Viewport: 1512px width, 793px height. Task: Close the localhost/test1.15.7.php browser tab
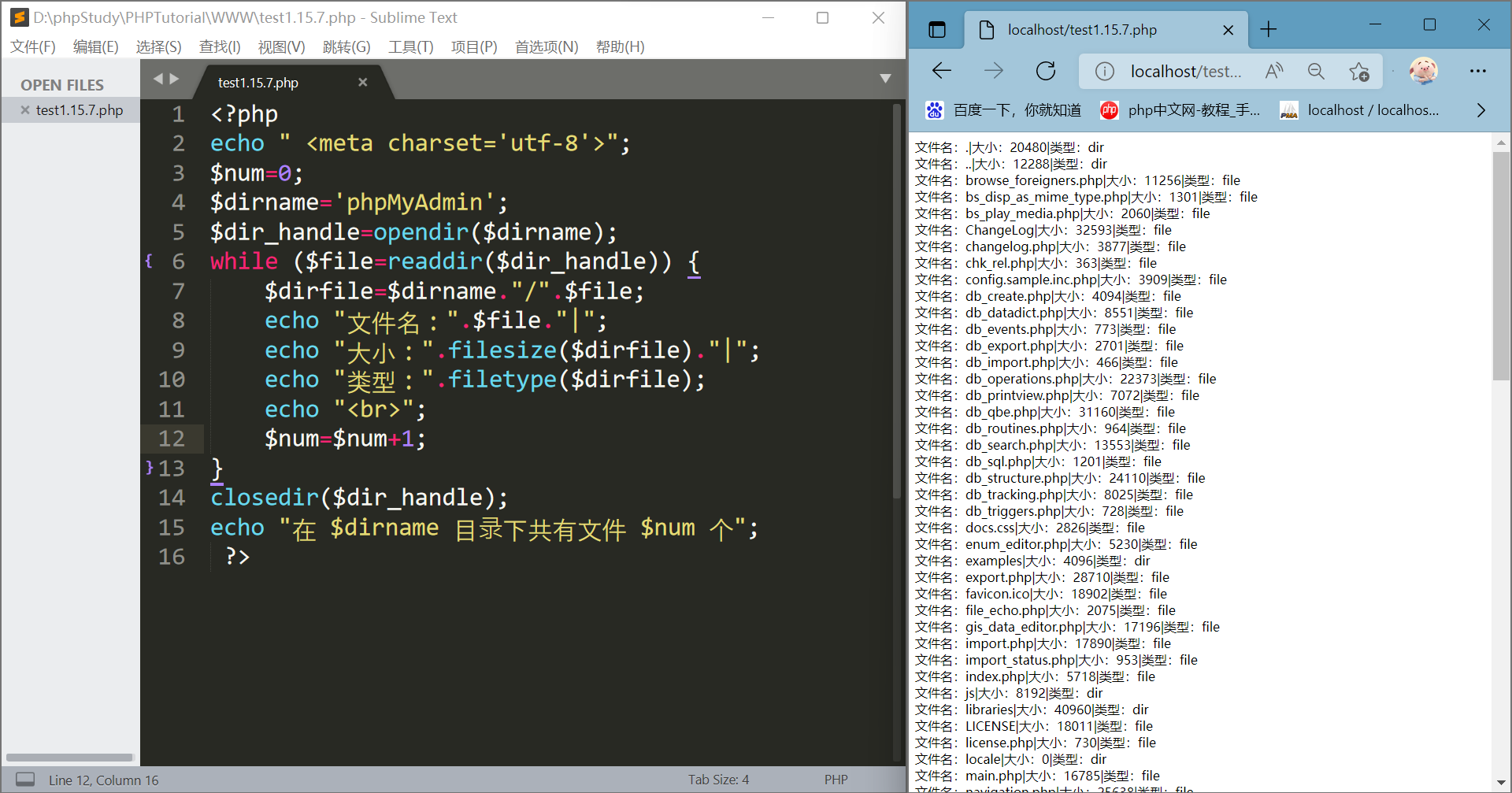(1228, 30)
